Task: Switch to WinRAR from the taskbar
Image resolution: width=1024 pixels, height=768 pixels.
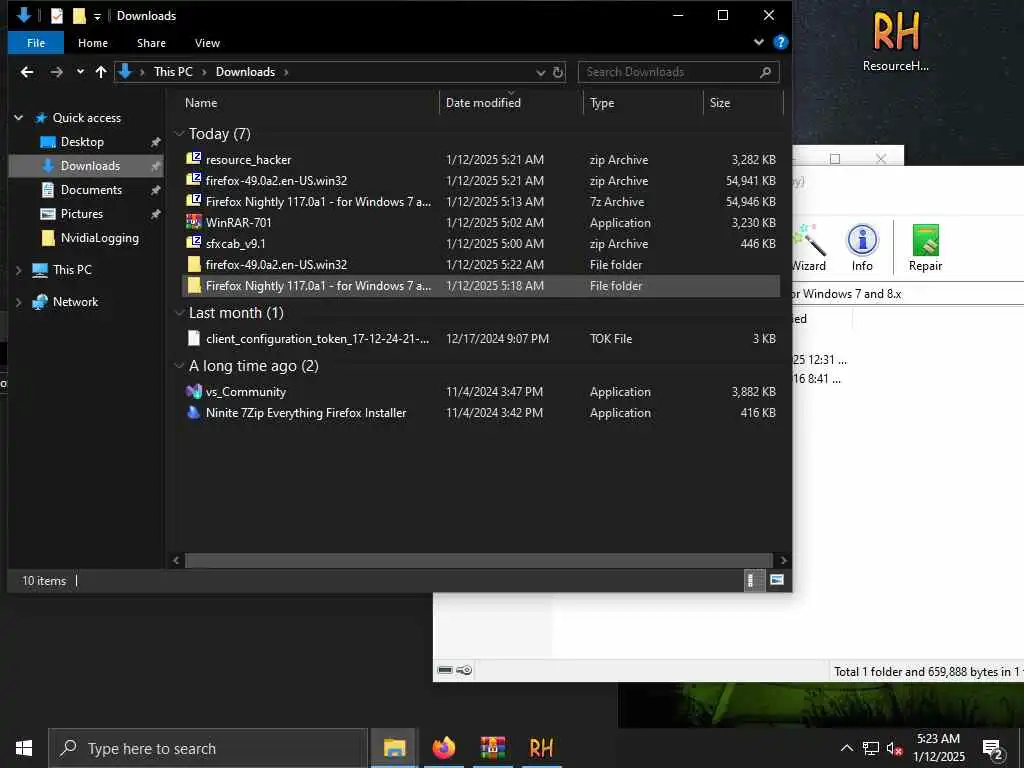Action: (492, 748)
